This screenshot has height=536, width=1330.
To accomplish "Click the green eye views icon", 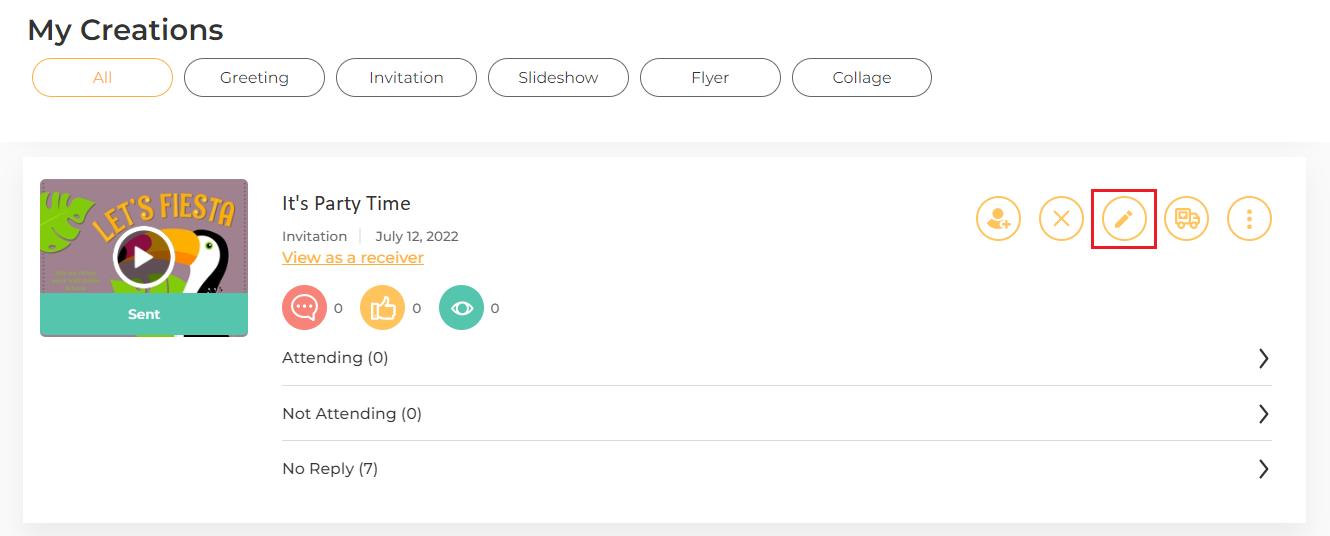I will 461,308.
